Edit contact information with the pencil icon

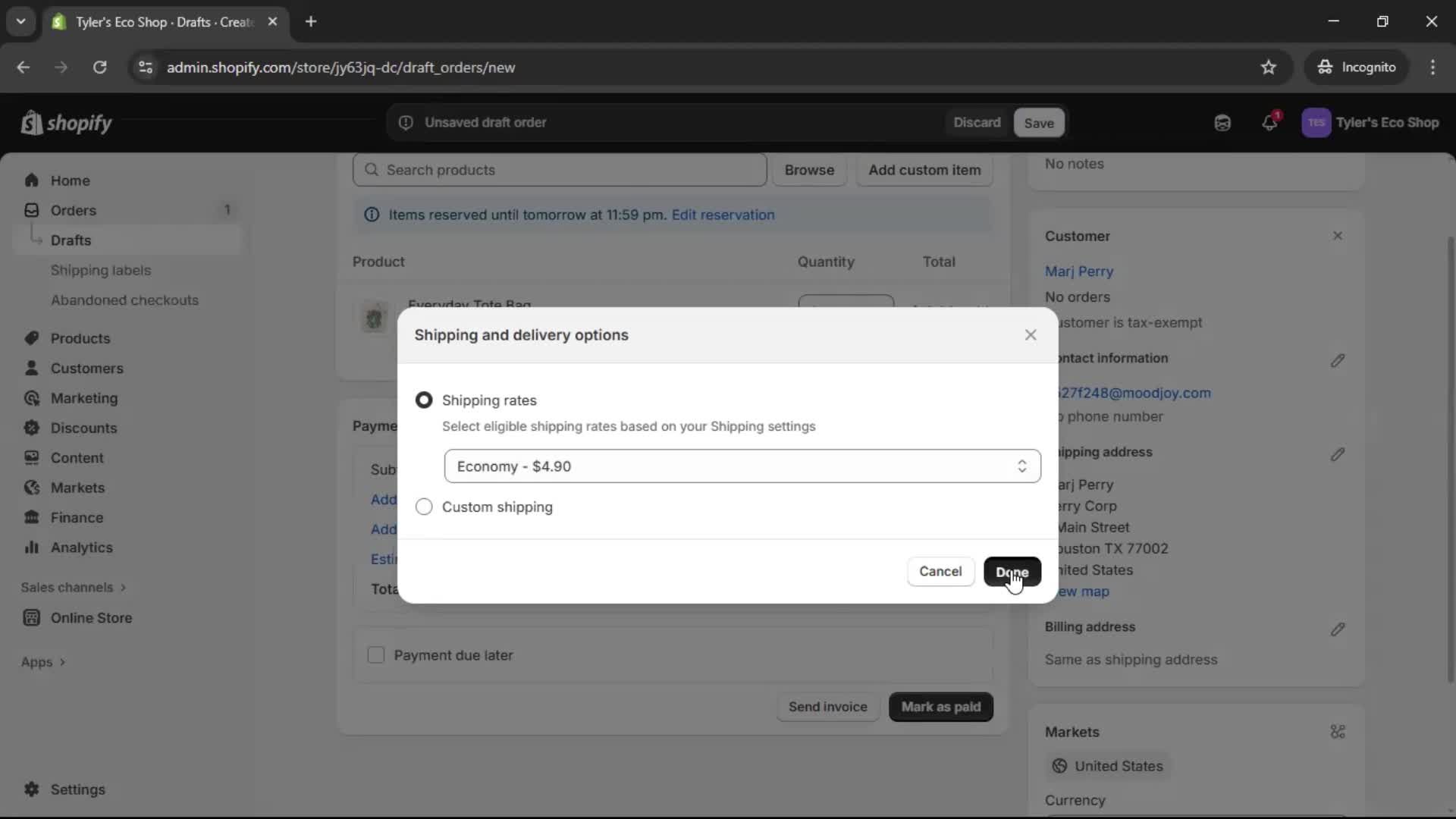[1338, 361]
